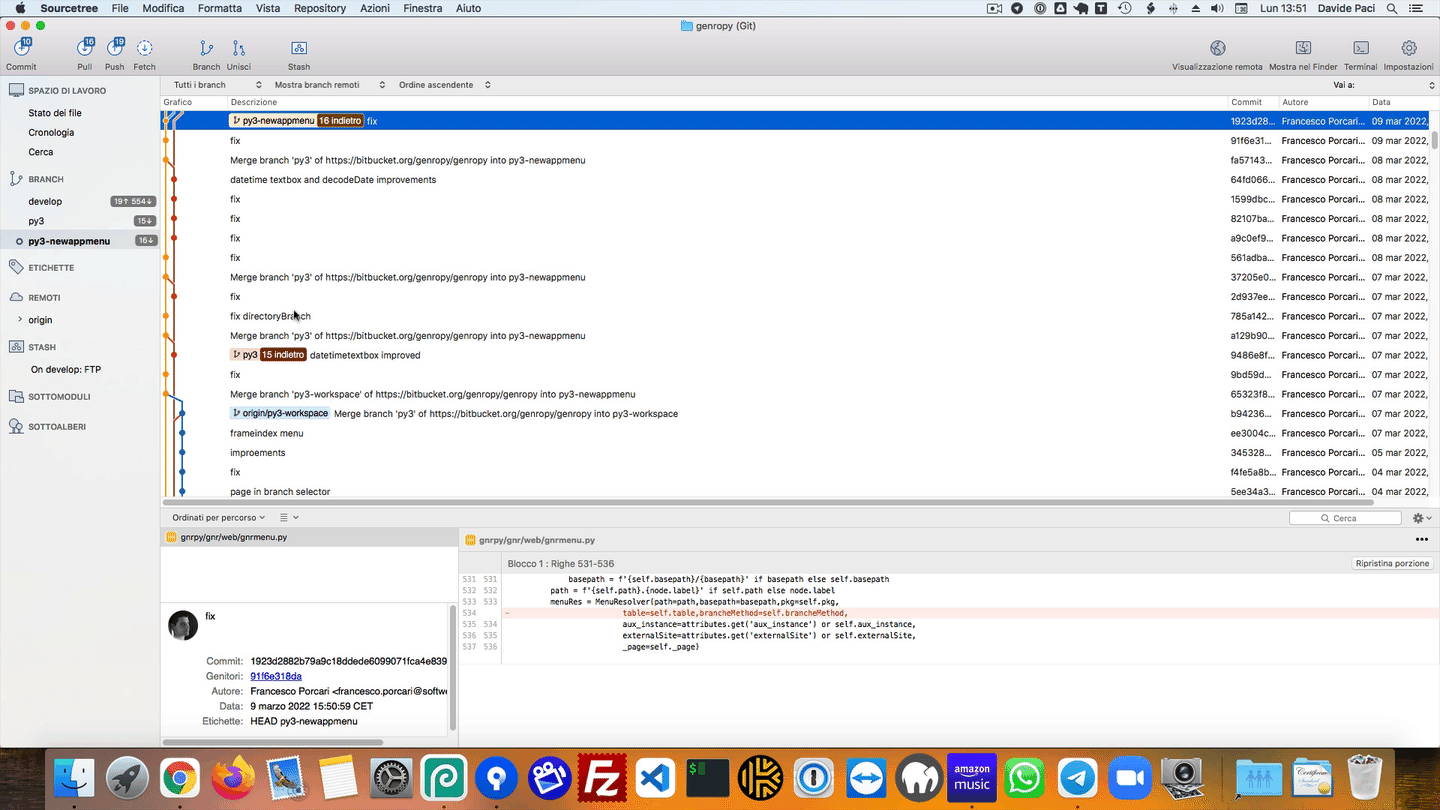Open the sidebar Cerca view
1440x810 pixels.
coord(41,152)
